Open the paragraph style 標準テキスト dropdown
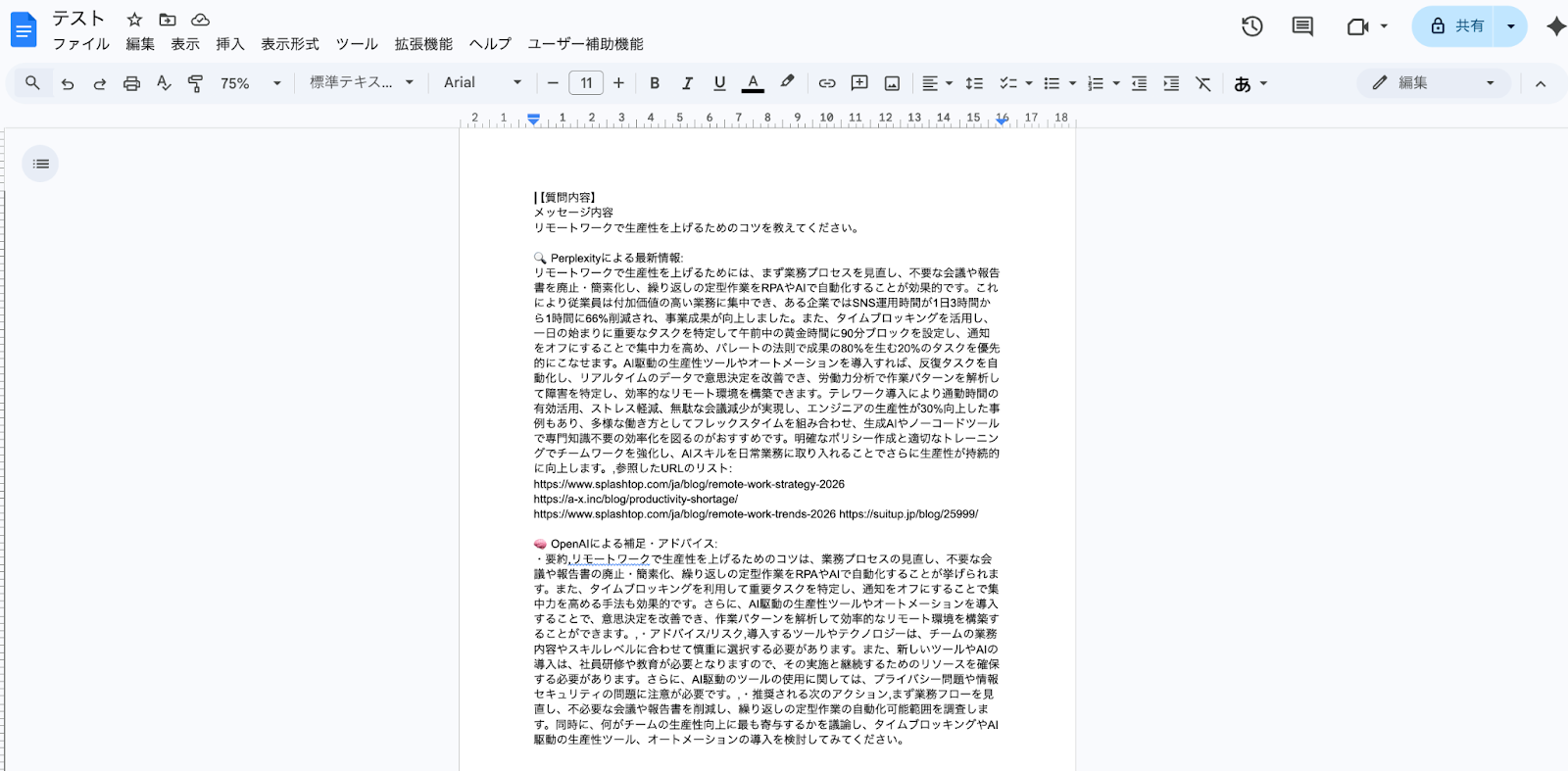 tap(362, 83)
